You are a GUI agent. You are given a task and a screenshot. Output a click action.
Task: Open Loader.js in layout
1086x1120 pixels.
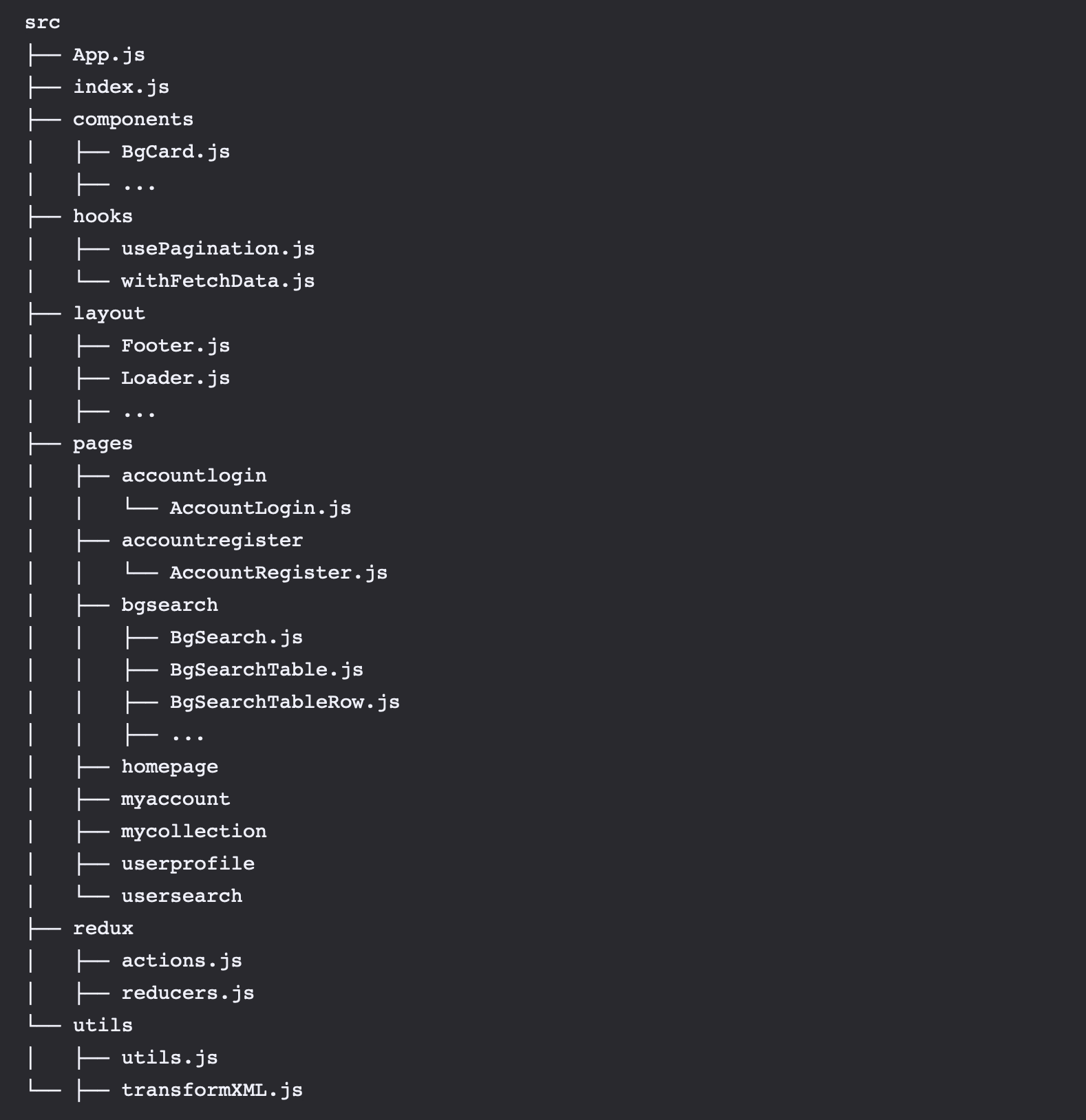coord(175,378)
